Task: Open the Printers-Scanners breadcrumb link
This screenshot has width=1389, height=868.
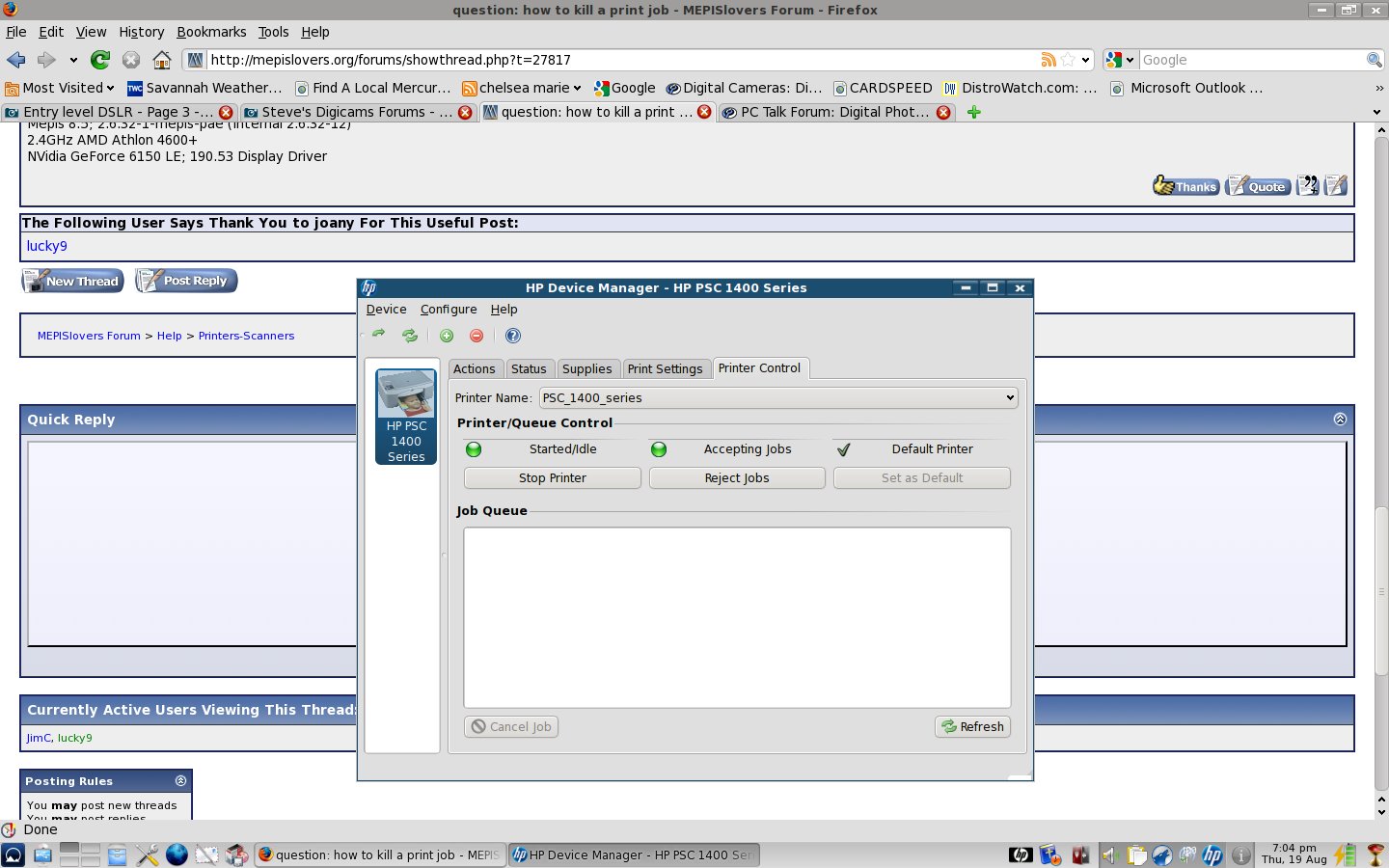Action: click(246, 336)
